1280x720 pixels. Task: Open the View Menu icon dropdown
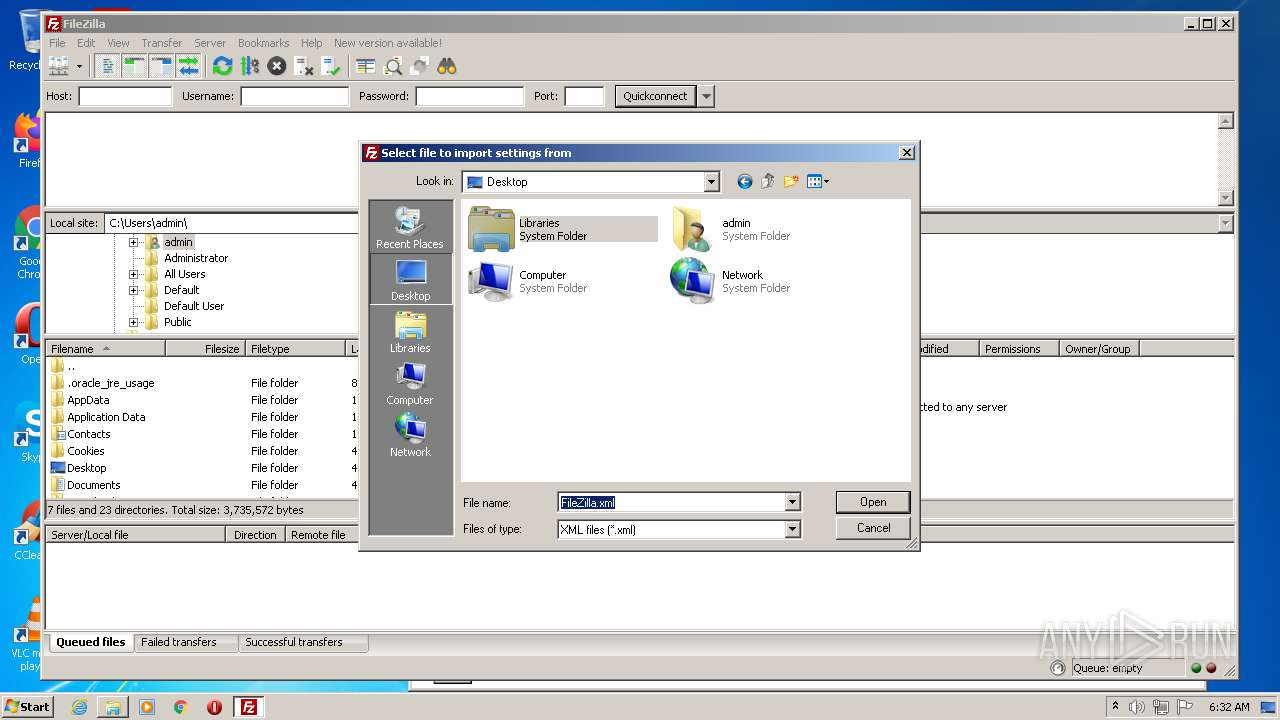pyautogui.click(x=818, y=181)
